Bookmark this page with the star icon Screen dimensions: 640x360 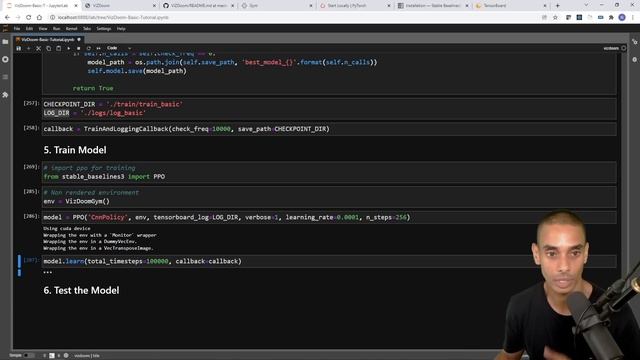coord(555,18)
